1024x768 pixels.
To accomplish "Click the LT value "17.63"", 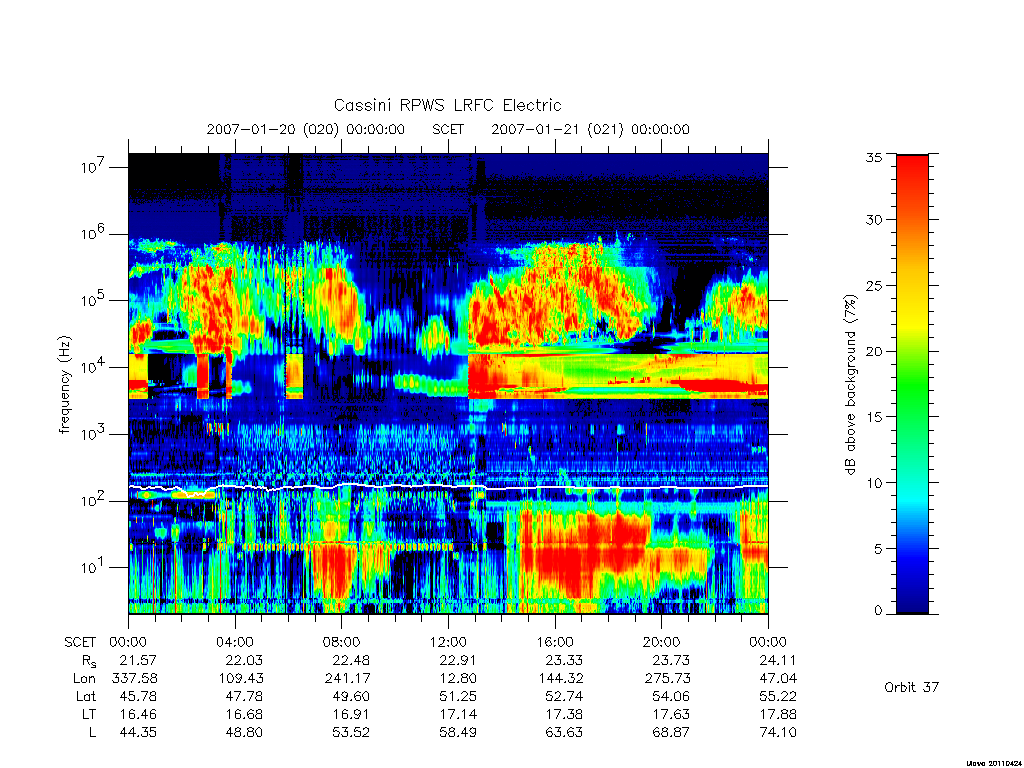I will point(671,714).
